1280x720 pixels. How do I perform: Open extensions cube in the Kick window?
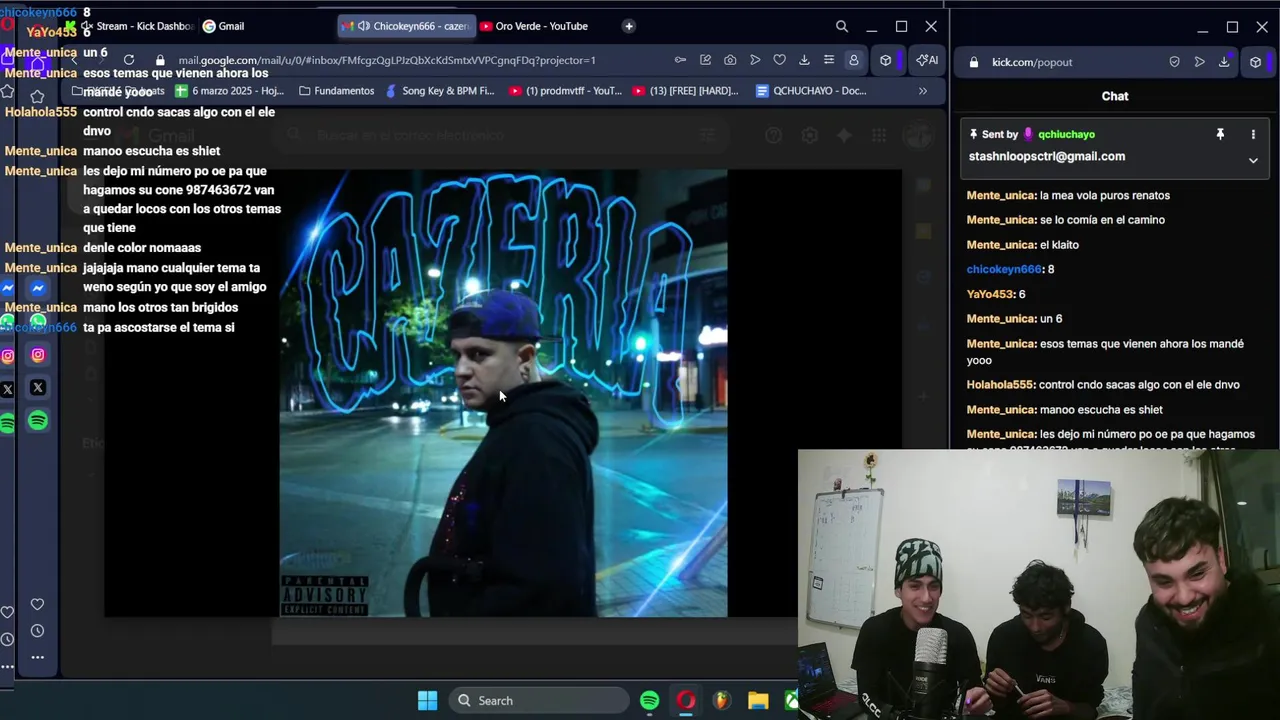click(x=1255, y=62)
